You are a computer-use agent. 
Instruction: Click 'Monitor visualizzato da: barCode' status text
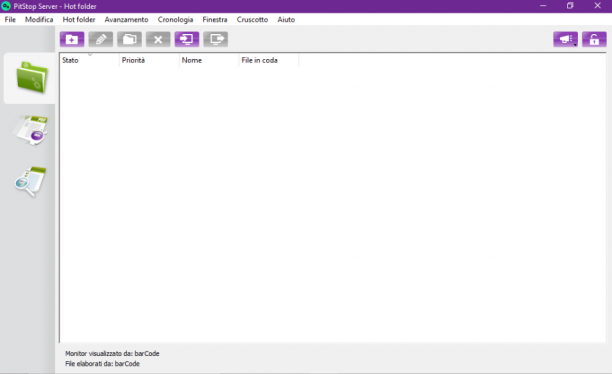click(112, 353)
